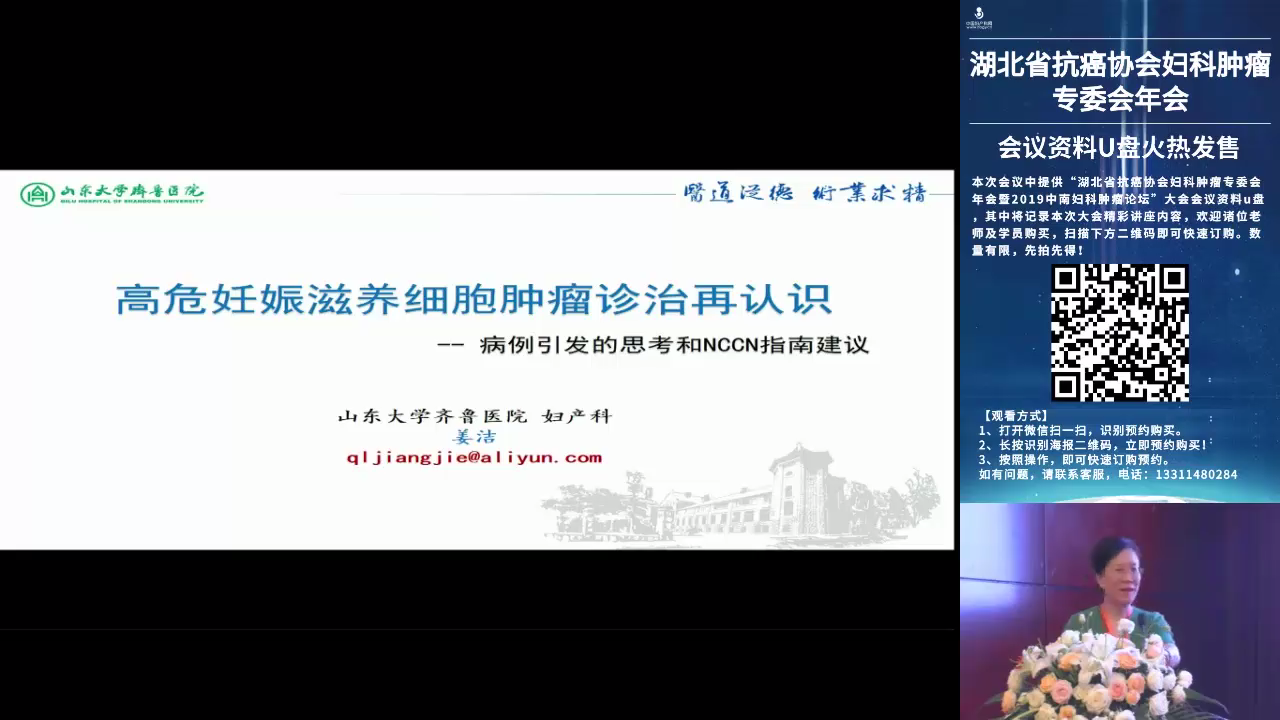
Task: Click step 2 长按识别海报二维码 instruction
Action: [1094, 445]
